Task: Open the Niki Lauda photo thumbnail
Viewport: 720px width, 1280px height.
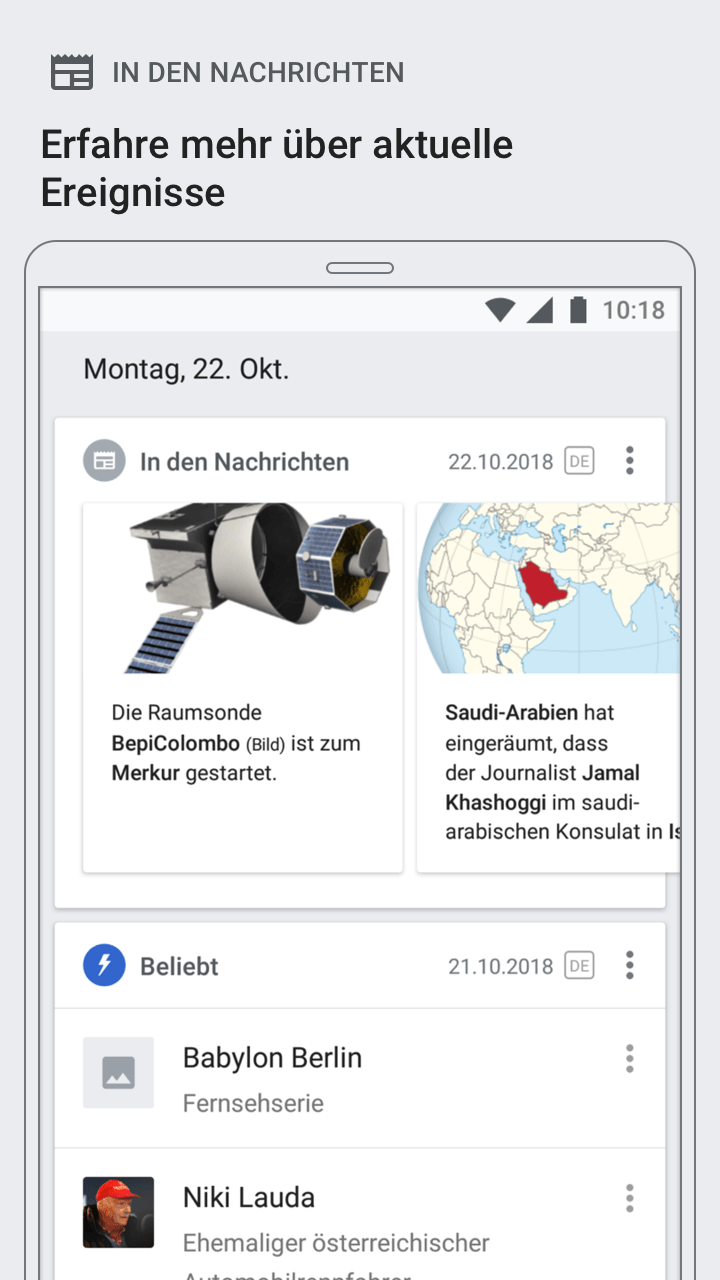Action: click(x=118, y=1212)
